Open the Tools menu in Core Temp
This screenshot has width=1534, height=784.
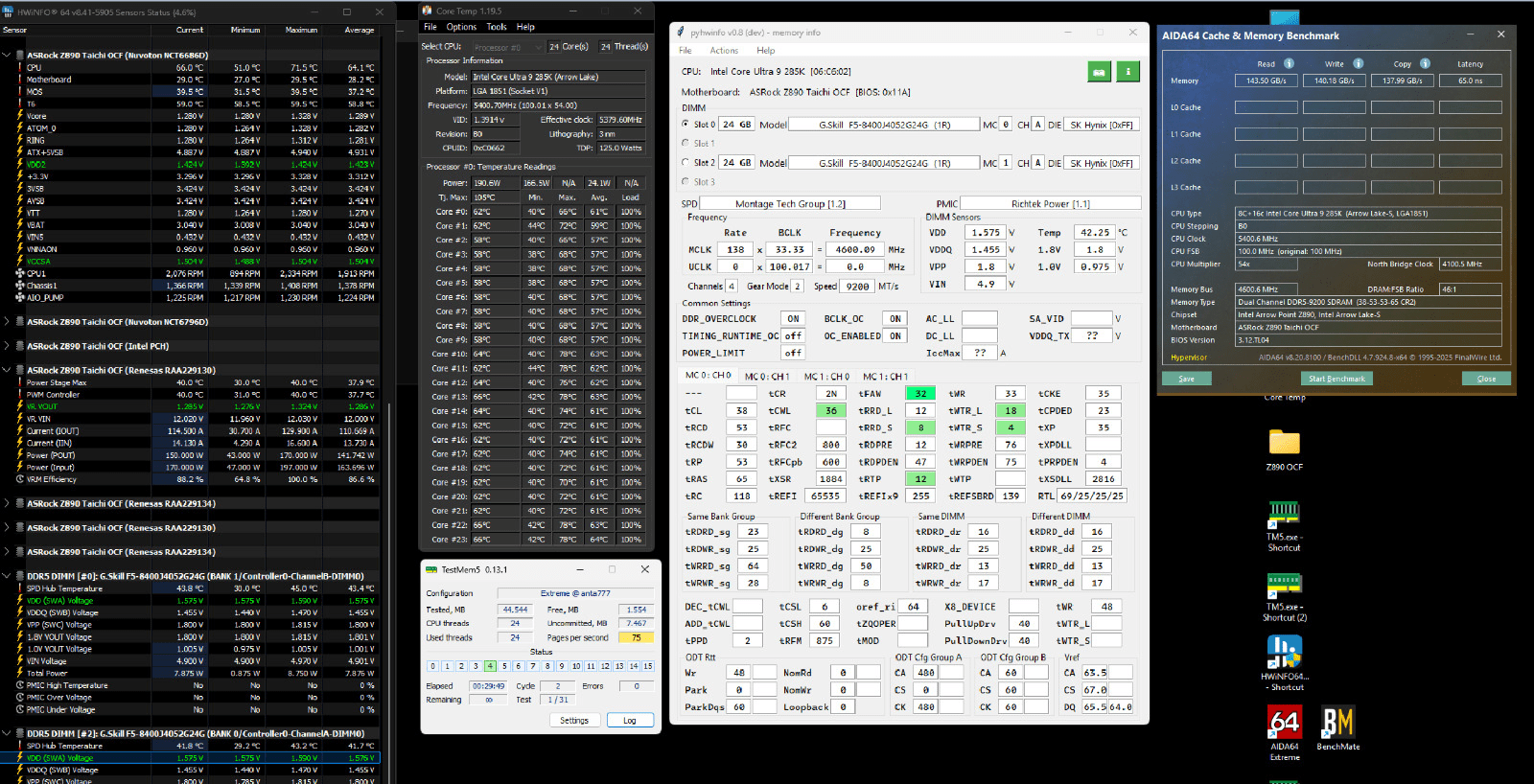[497, 27]
